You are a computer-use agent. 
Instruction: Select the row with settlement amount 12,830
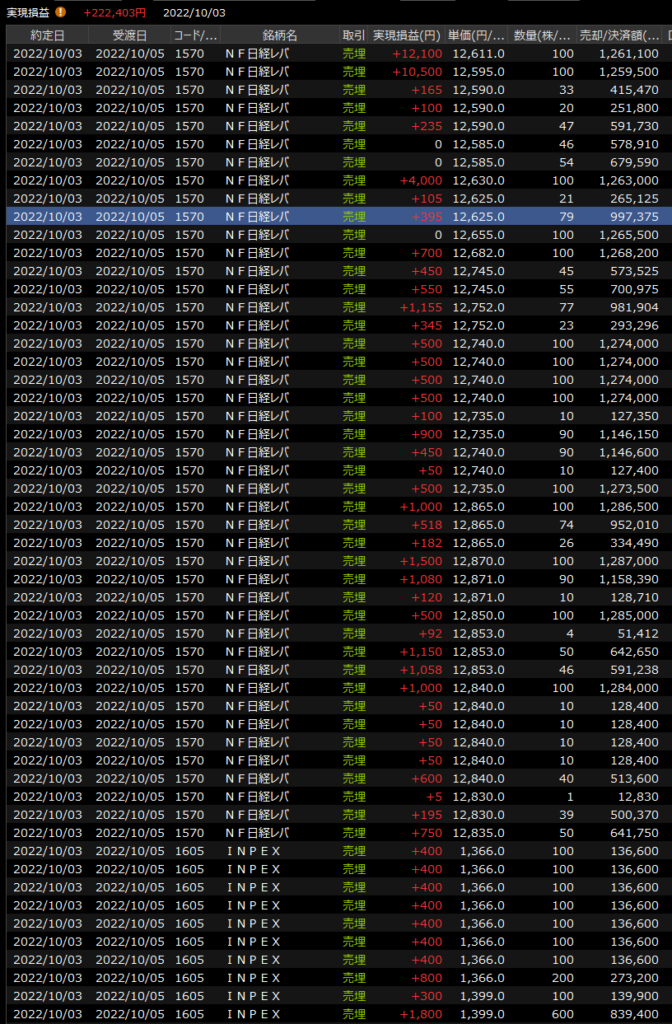point(336,796)
